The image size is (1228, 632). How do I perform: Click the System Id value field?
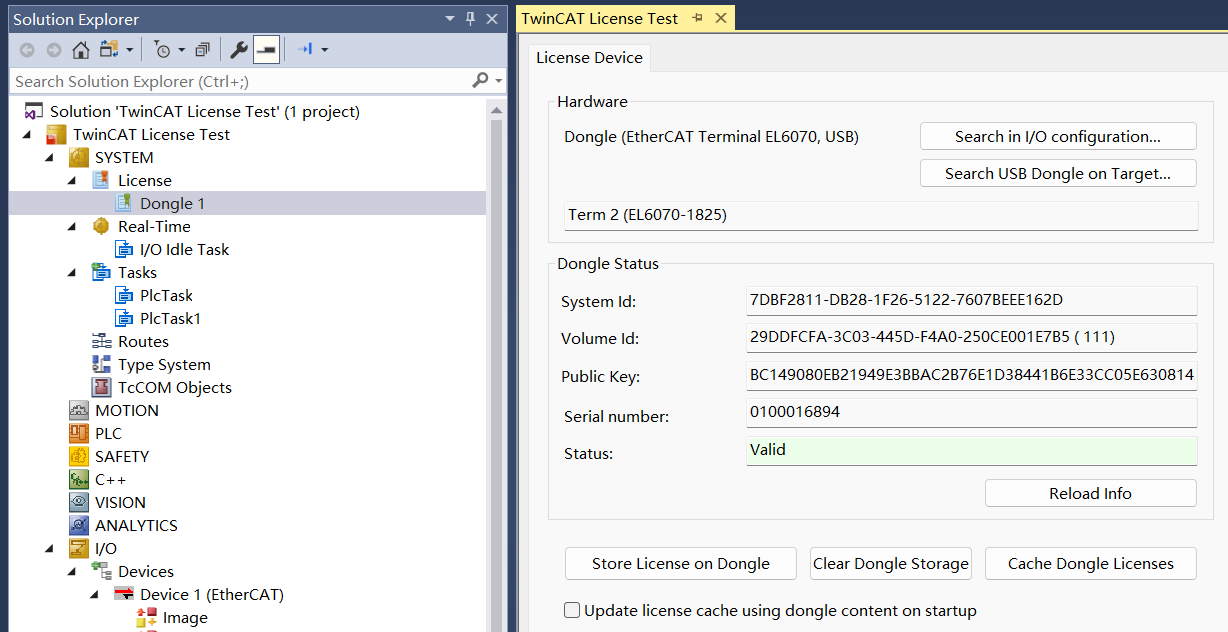coord(972,300)
